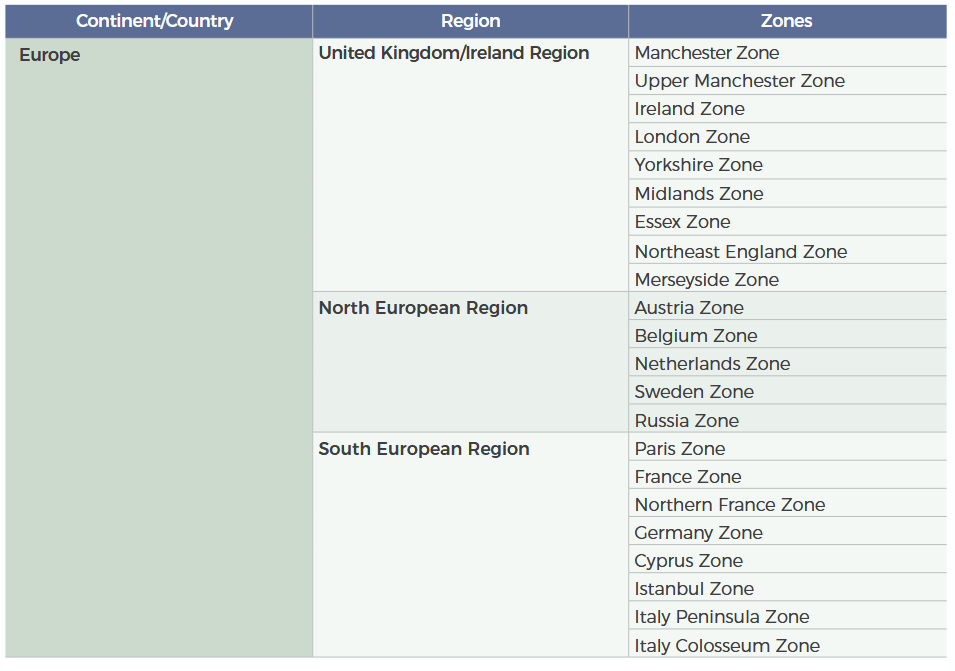This screenshot has height=671, width=955.
Task: Click the Northern France Zone row
Action: tap(729, 505)
